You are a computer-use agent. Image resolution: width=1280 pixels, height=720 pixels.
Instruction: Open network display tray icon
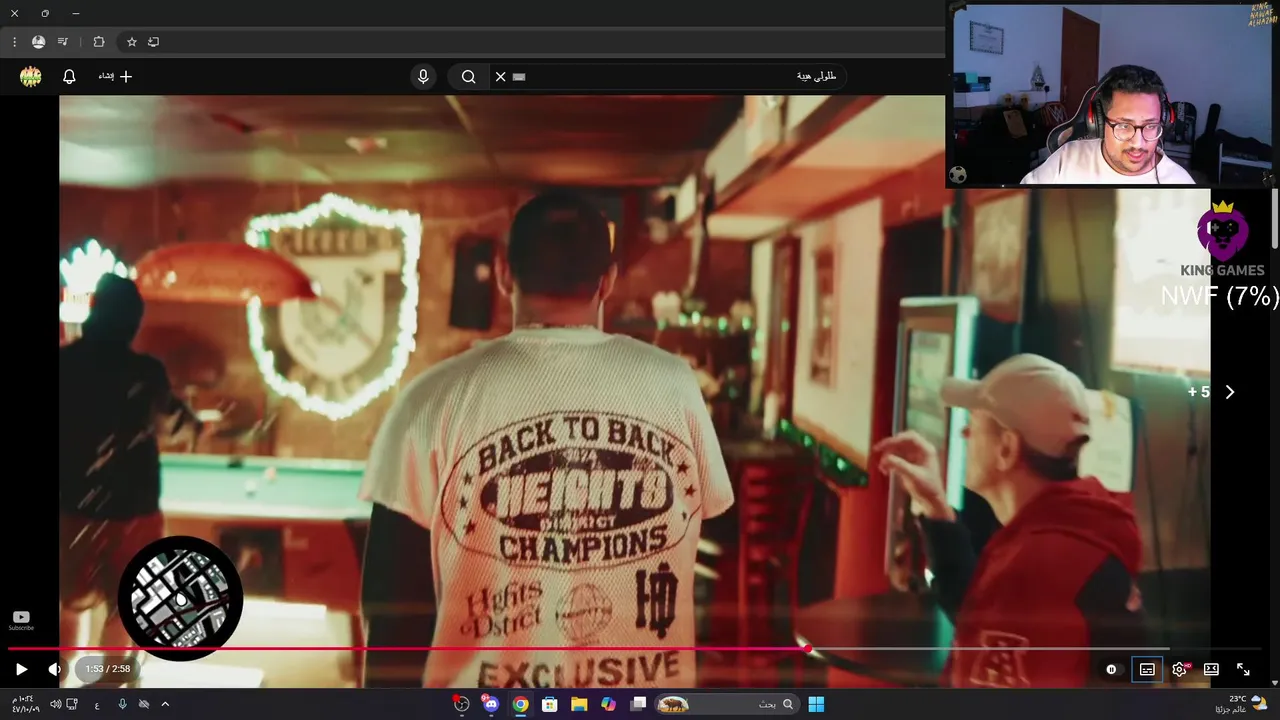point(73,704)
